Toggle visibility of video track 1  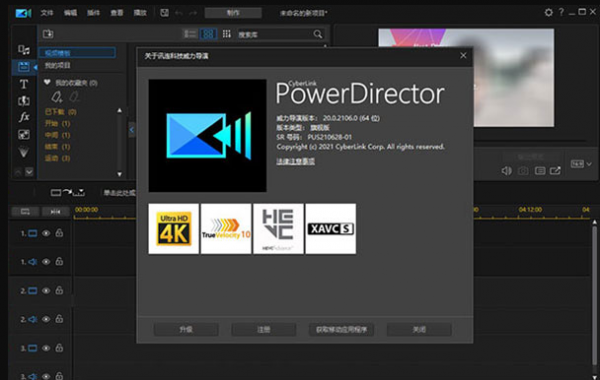click(x=46, y=233)
